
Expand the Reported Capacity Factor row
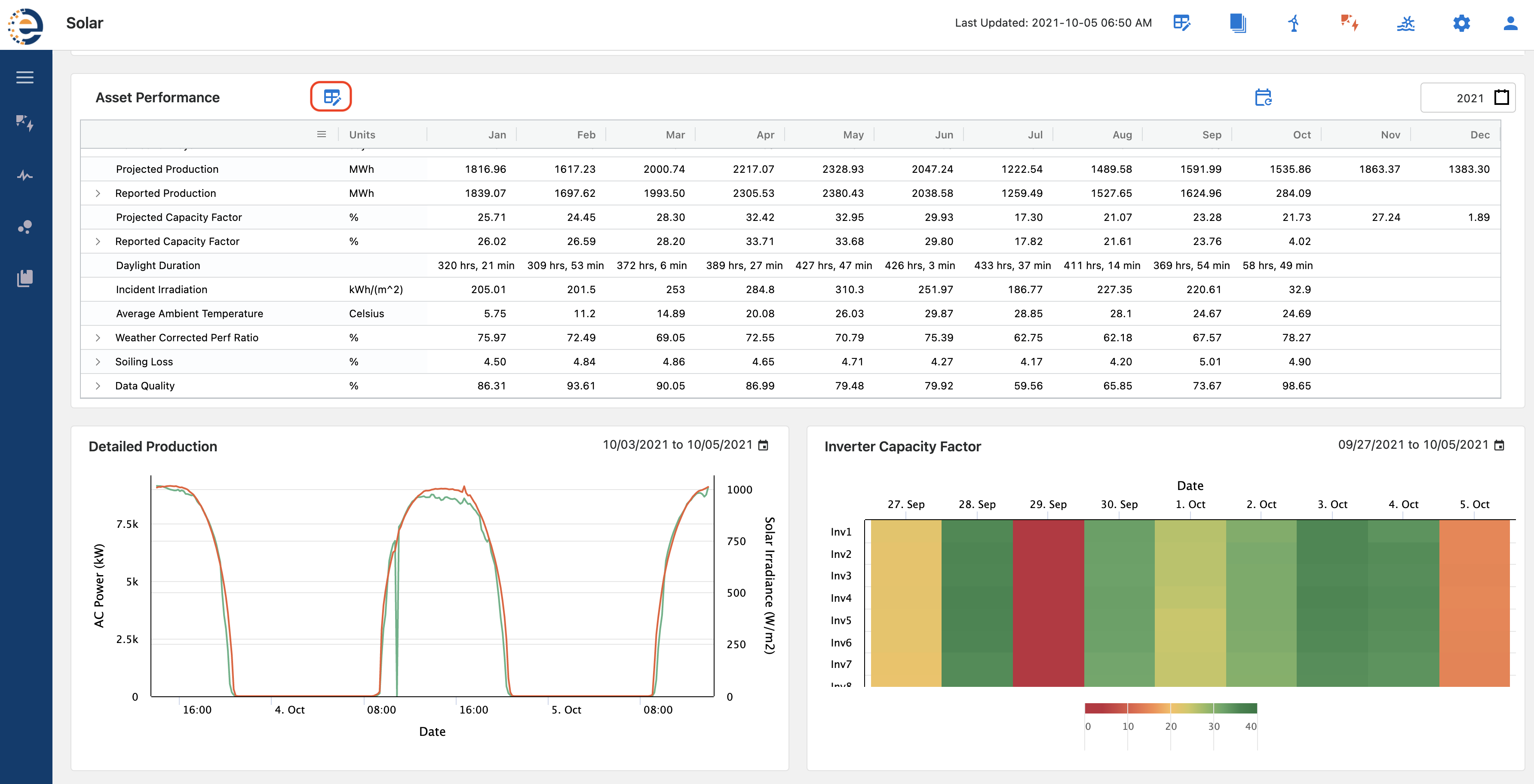coord(98,242)
